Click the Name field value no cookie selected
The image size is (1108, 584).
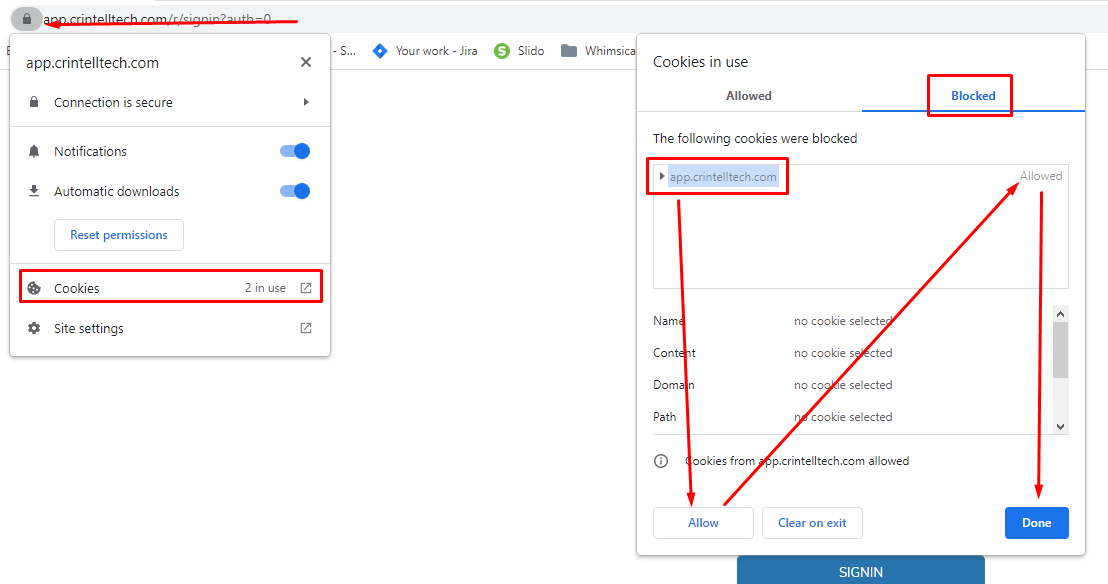[x=843, y=321]
